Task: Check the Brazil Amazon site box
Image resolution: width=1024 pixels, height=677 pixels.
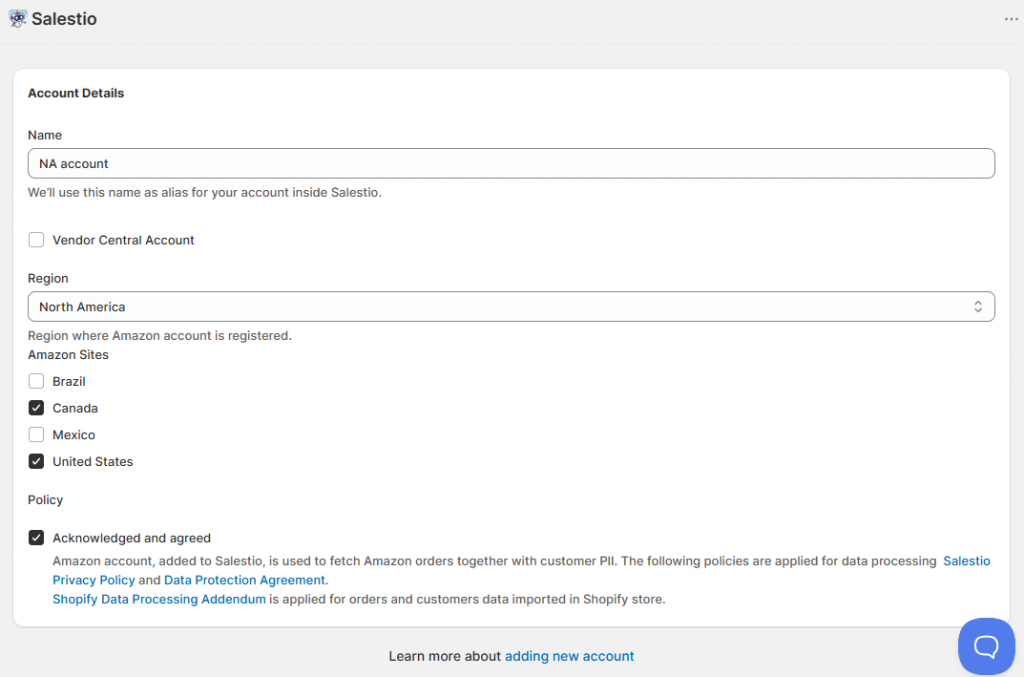Action: coord(37,381)
